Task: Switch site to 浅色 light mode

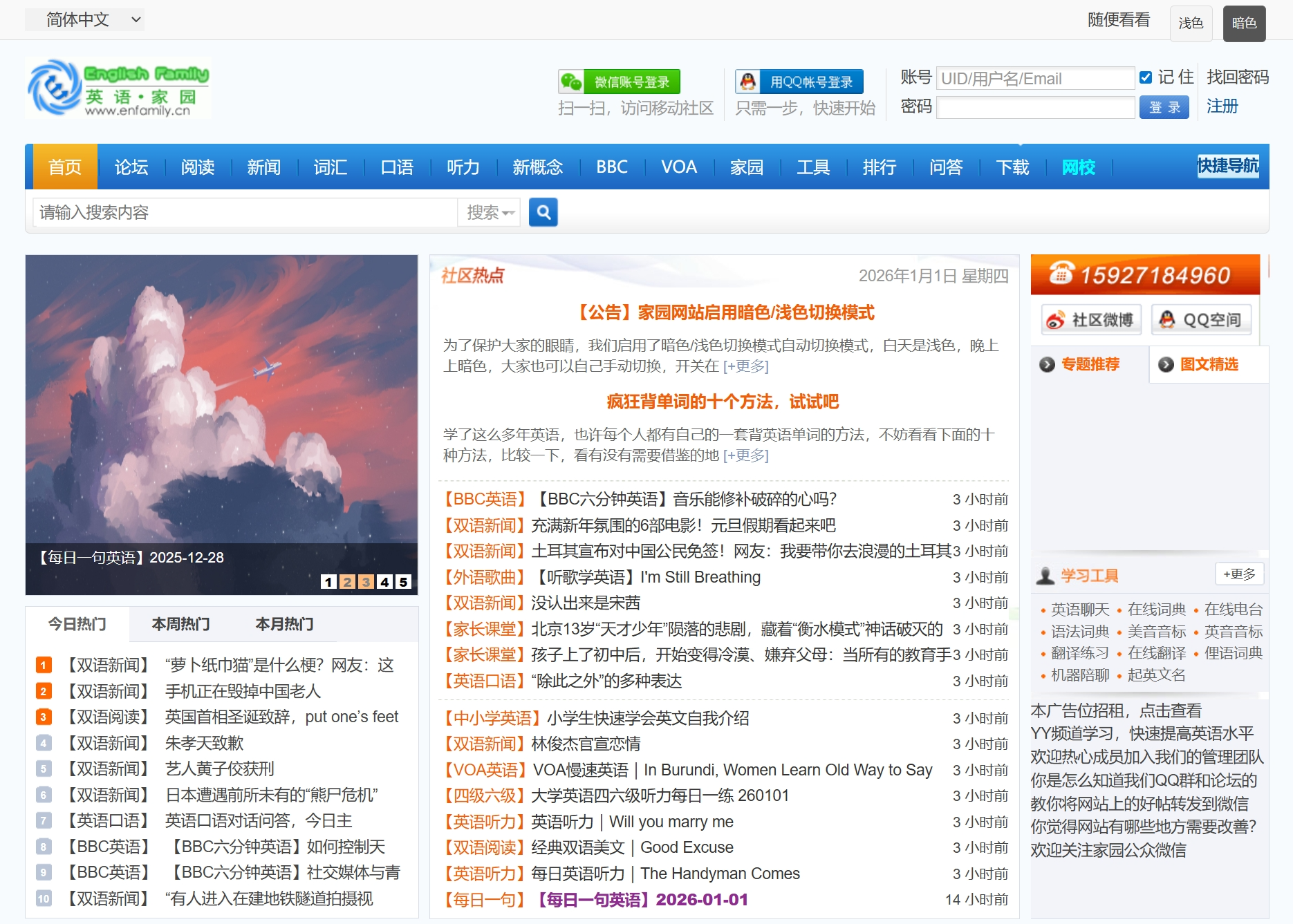Action: [1191, 23]
